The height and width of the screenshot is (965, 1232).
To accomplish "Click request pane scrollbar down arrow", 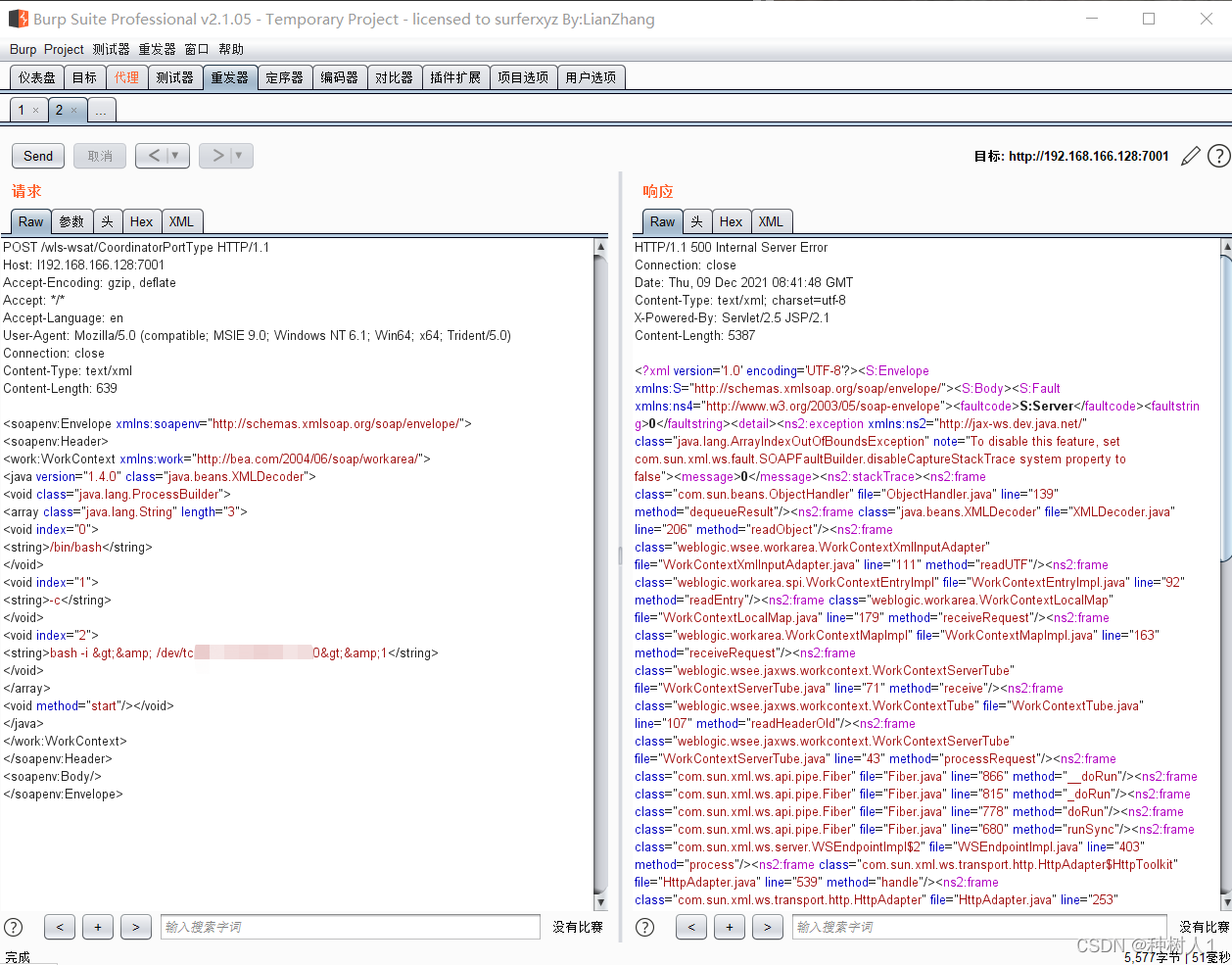I will point(600,902).
